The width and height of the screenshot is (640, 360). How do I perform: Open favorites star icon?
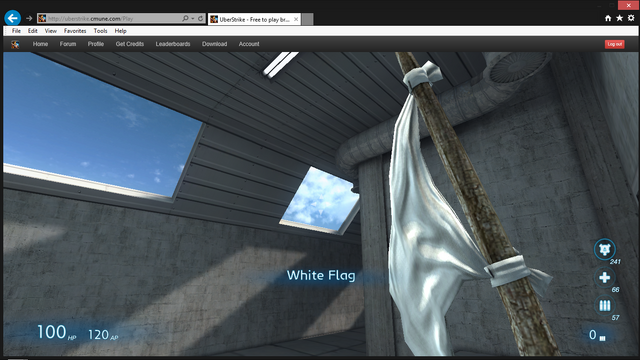coord(620,18)
